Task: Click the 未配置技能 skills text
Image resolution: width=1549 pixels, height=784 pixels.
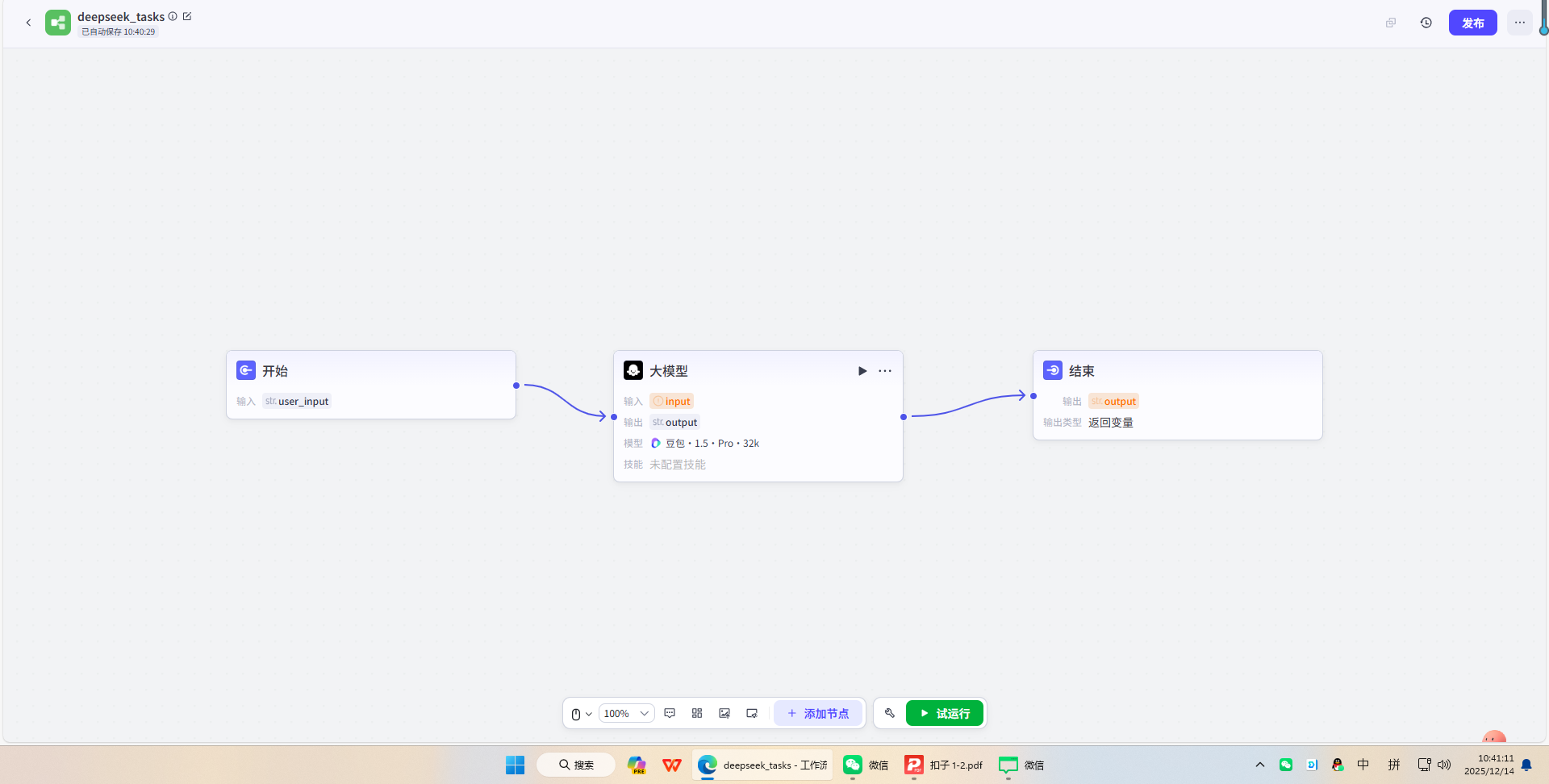Action: point(678,465)
